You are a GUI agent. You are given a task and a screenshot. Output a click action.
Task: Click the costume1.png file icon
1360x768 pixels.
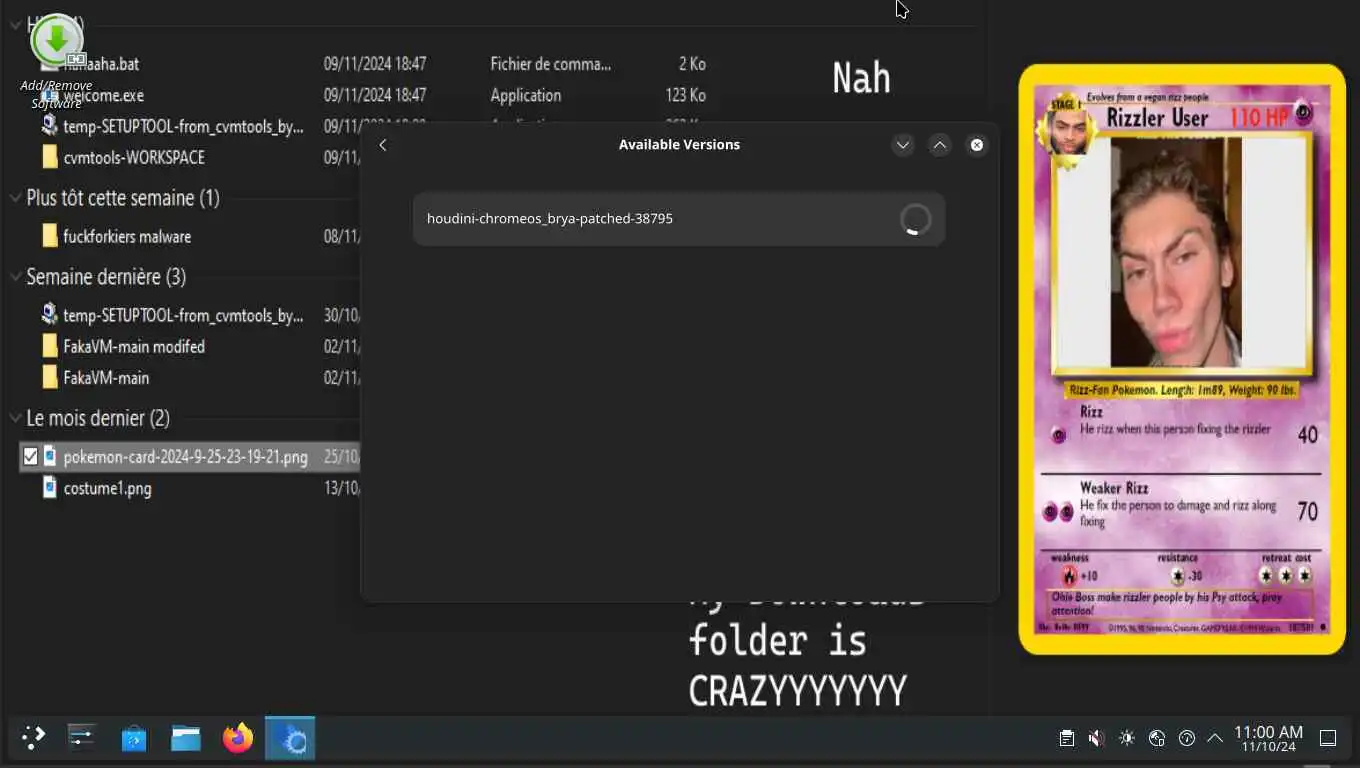(50, 488)
